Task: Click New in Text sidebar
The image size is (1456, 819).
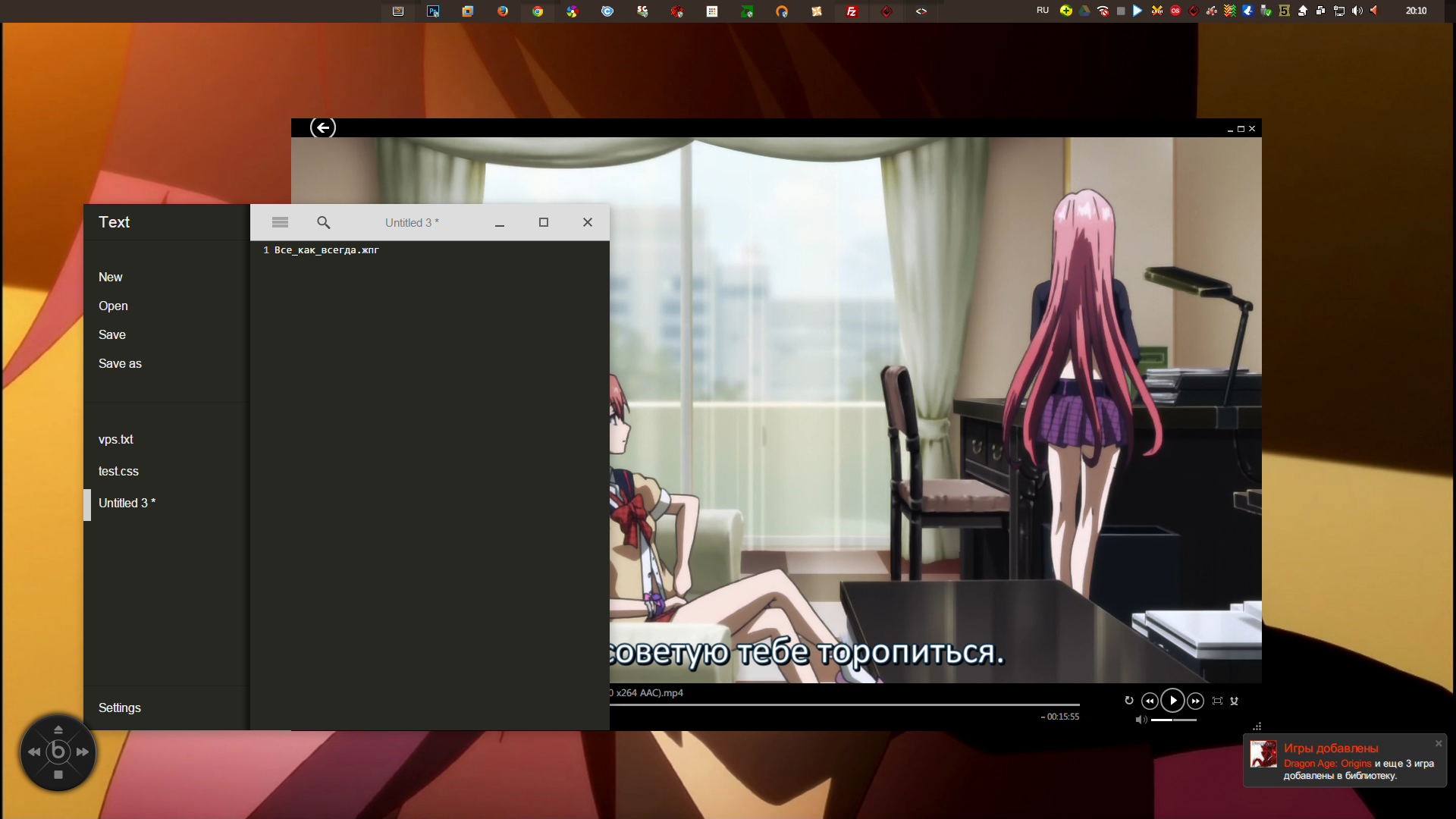Action: click(x=111, y=278)
